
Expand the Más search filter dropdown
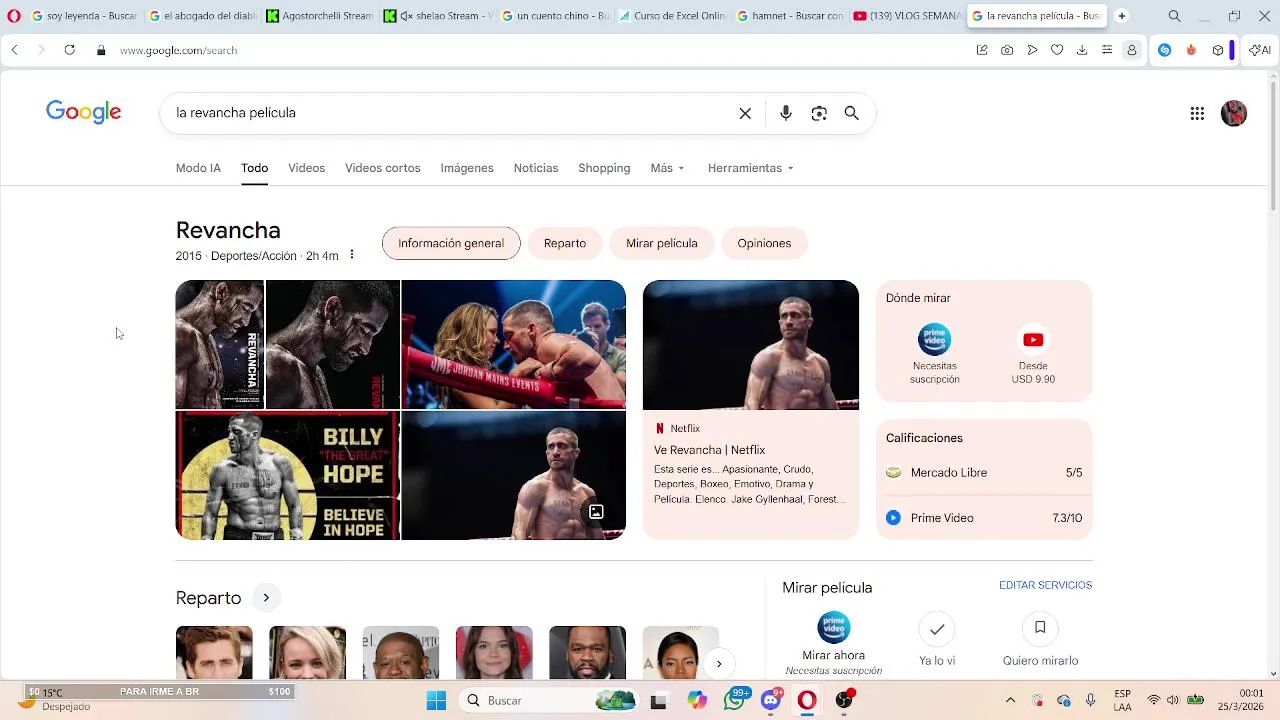tap(667, 168)
